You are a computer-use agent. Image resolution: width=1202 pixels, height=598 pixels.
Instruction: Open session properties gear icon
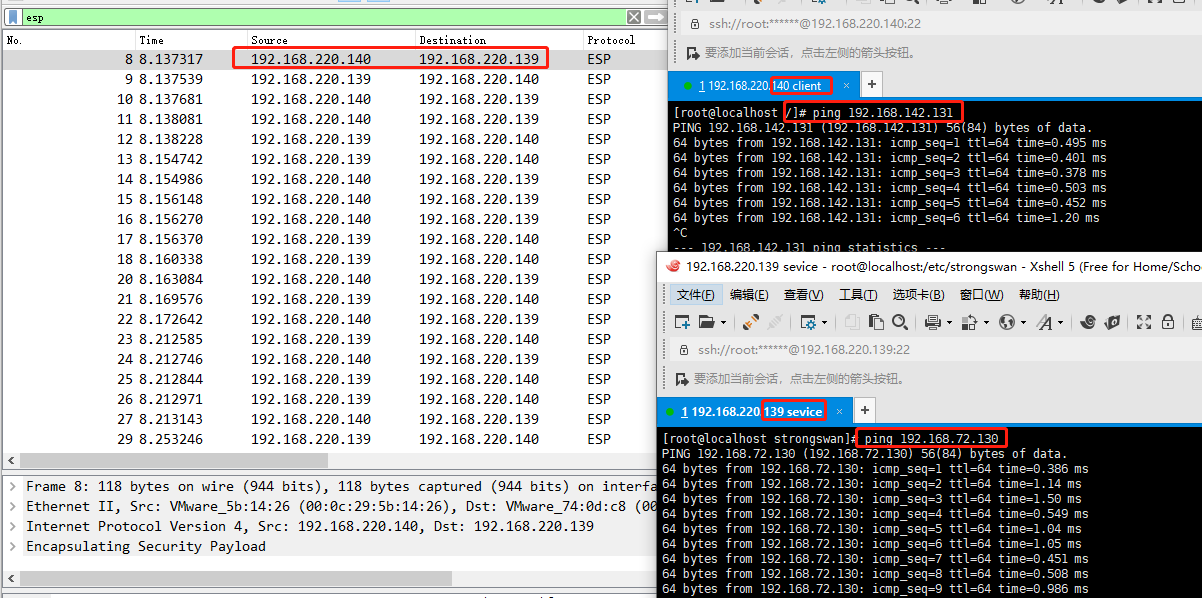(810, 322)
